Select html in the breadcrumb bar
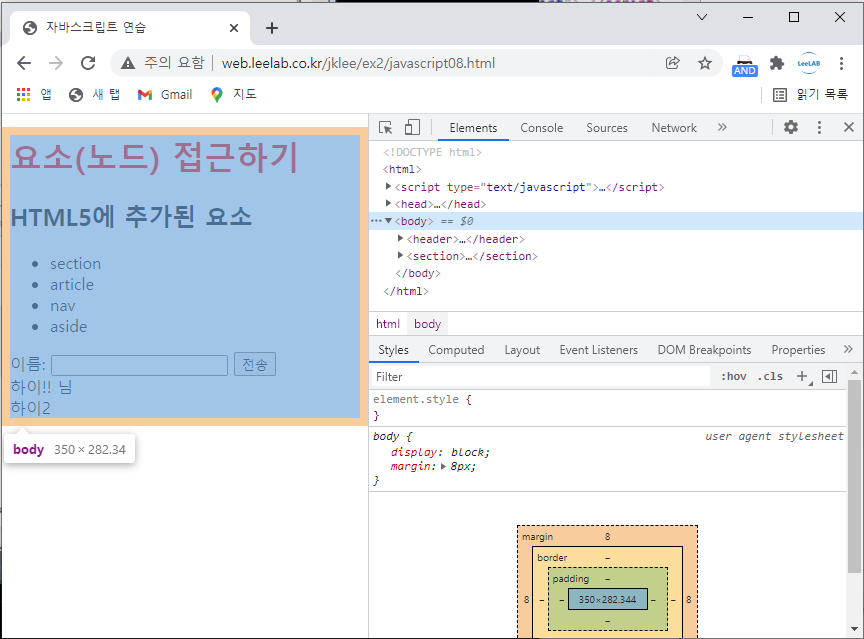864x639 pixels. tap(388, 324)
